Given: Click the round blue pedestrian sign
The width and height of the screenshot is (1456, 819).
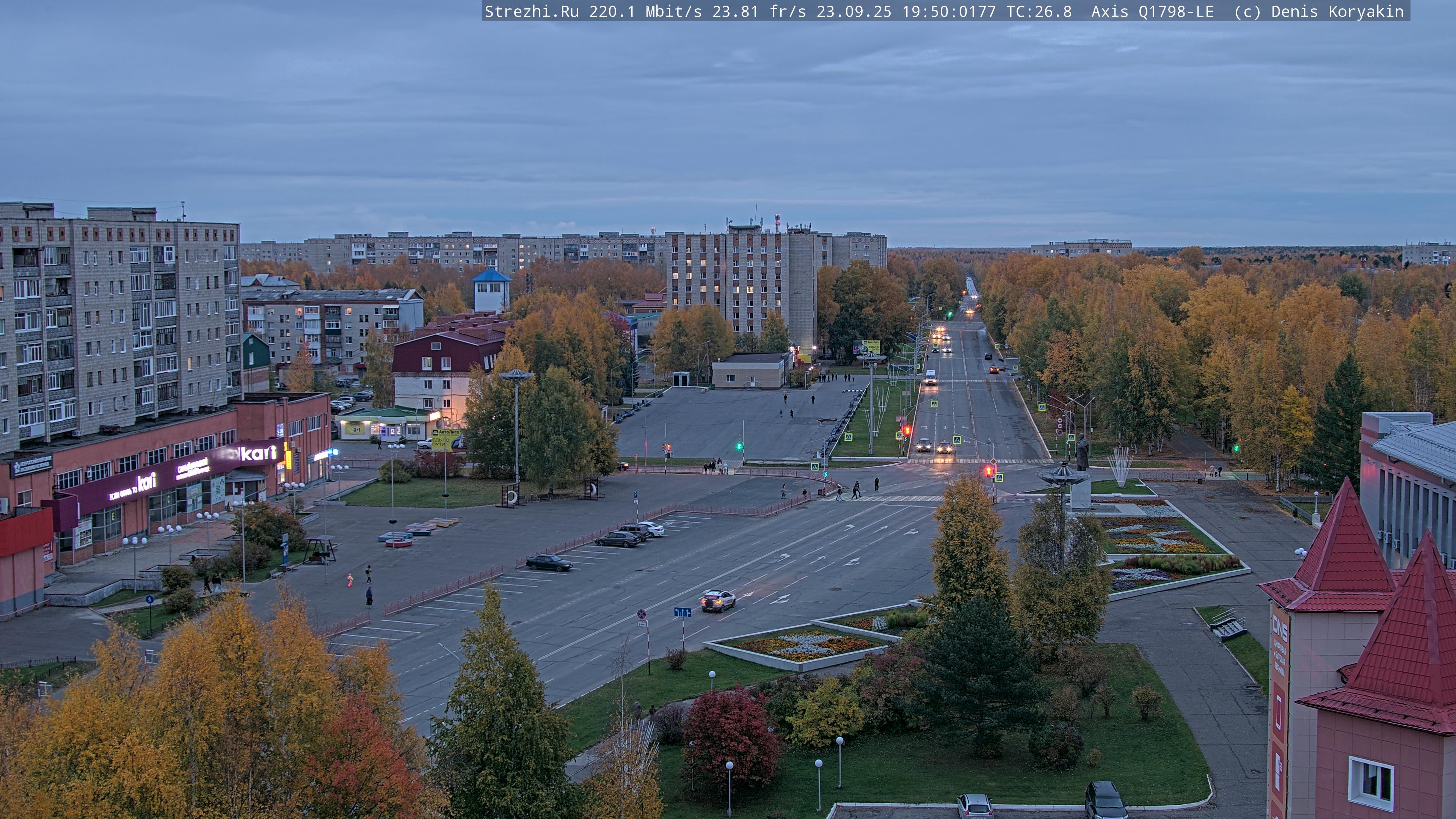Looking at the screenshot, I should click(149, 599).
